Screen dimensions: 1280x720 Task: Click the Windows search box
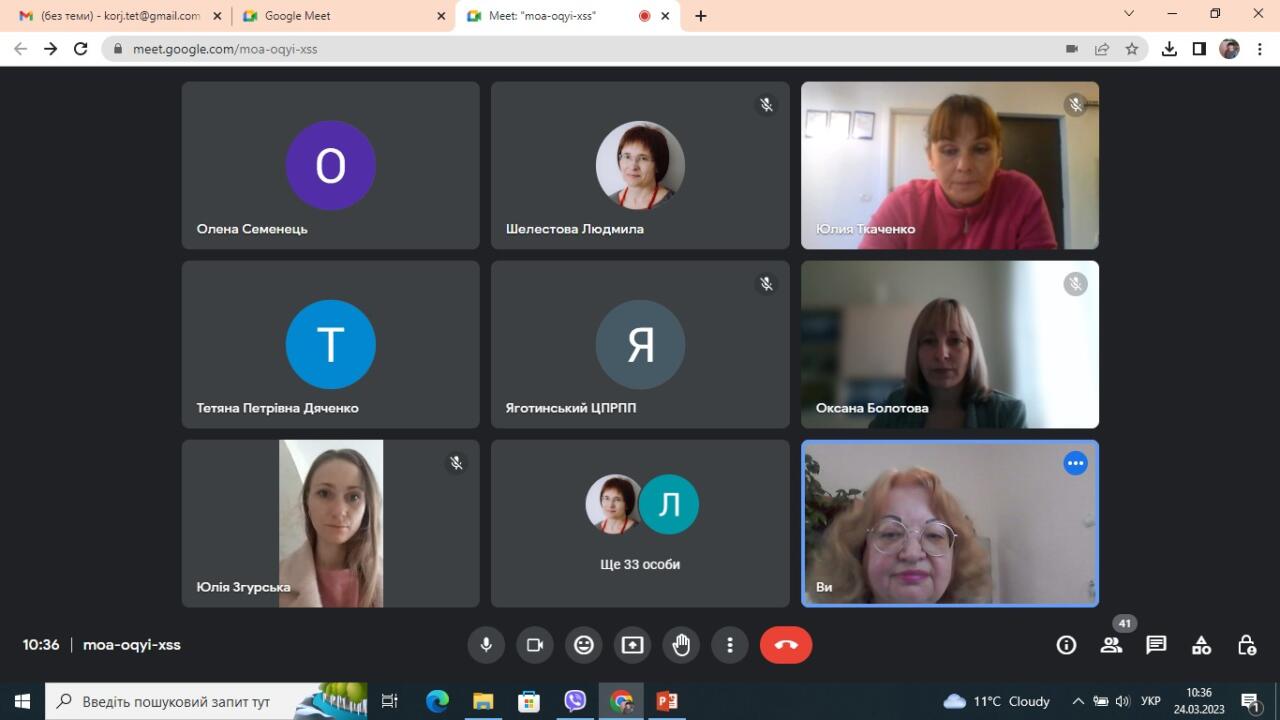coord(206,701)
